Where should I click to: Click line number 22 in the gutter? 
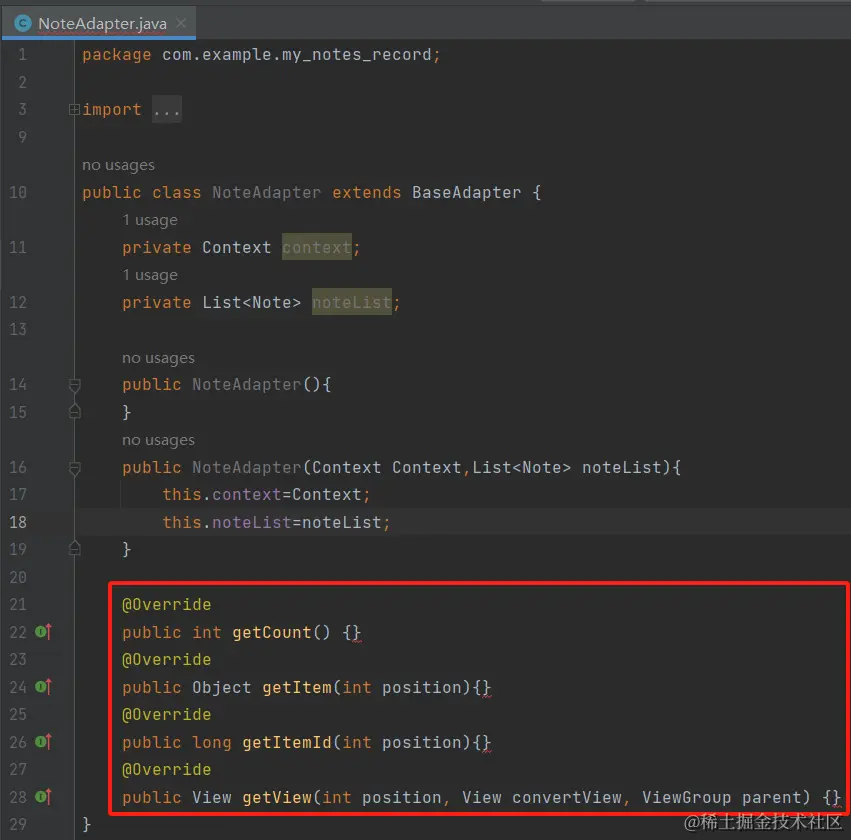click(x=18, y=632)
